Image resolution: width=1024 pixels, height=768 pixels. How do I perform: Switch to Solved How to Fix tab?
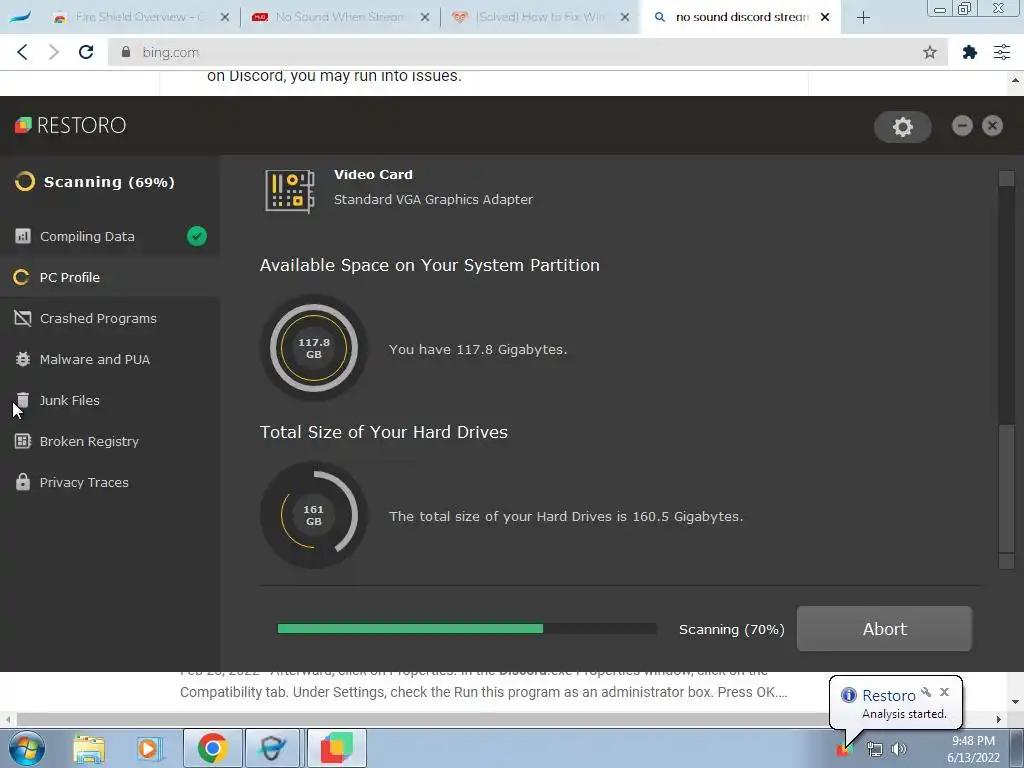(x=539, y=17)
